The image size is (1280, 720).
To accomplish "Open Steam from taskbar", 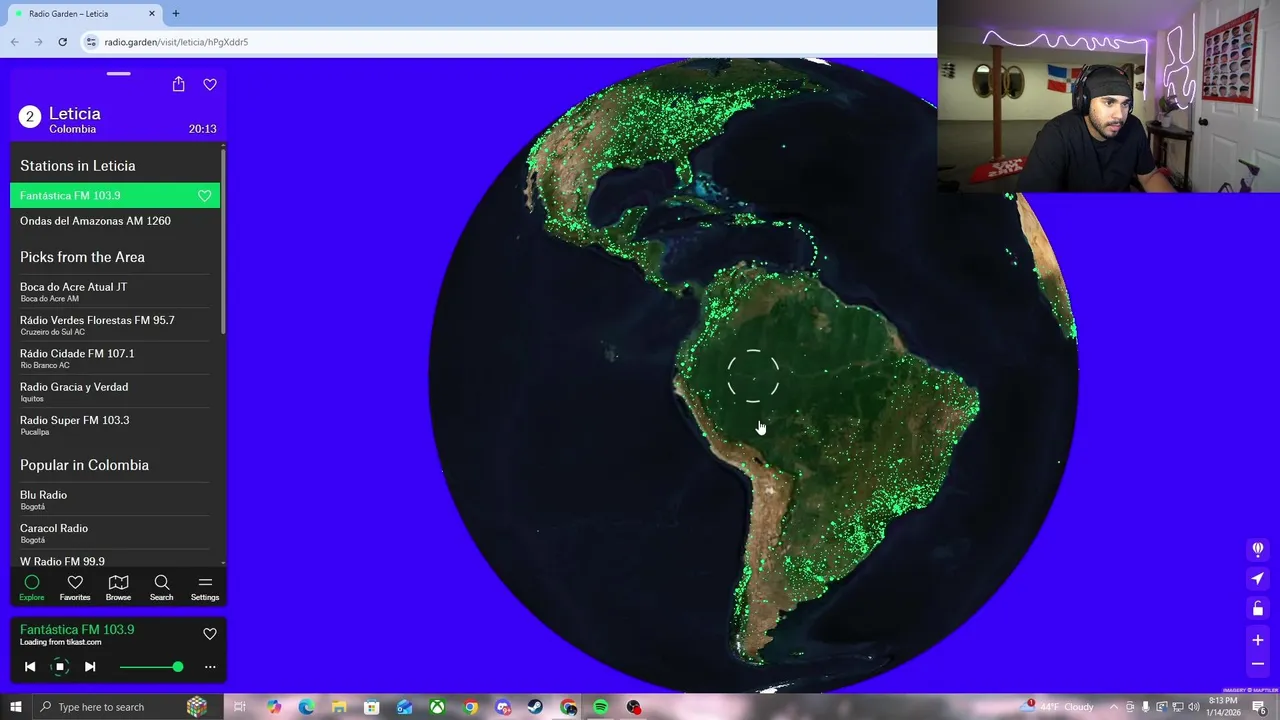I will (x=535, y=707).
